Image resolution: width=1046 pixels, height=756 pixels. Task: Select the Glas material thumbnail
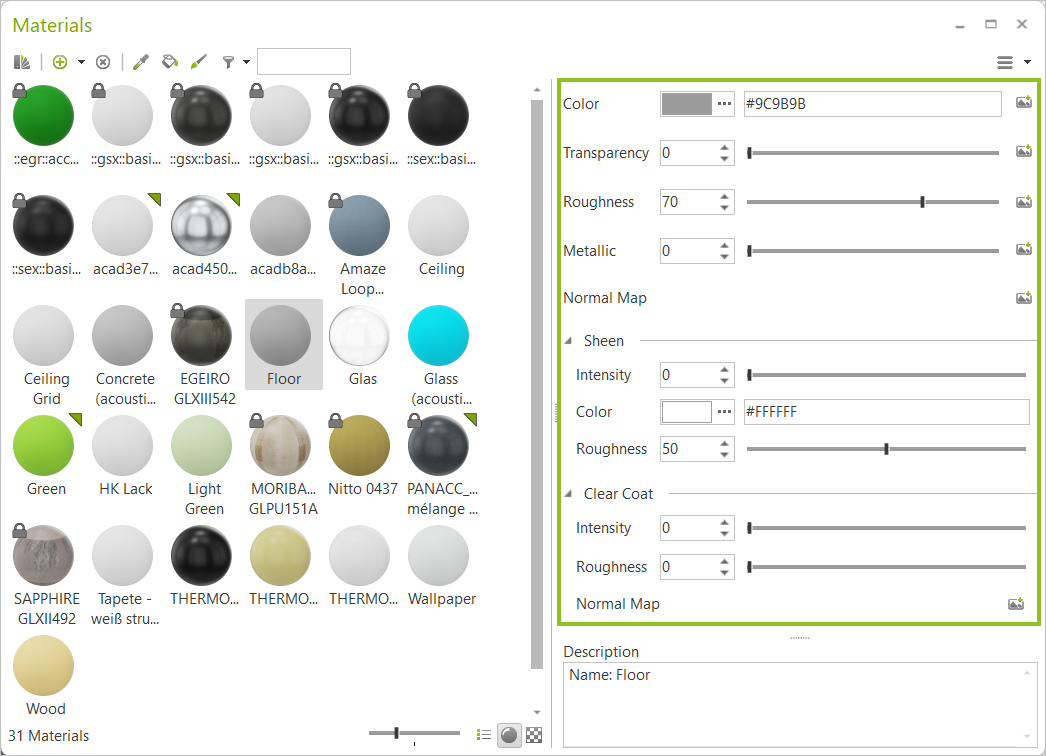point(360,335)
